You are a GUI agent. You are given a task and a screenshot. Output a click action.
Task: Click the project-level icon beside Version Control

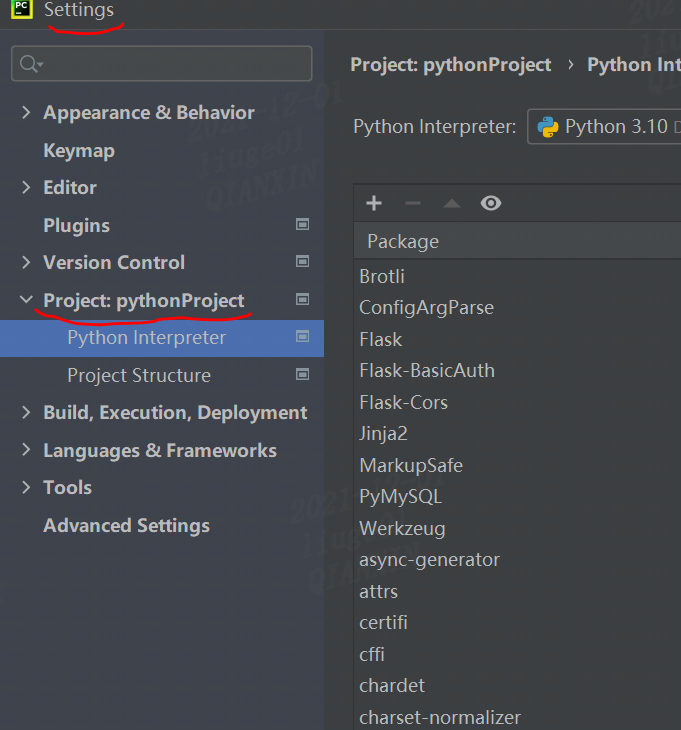[302, 262]
